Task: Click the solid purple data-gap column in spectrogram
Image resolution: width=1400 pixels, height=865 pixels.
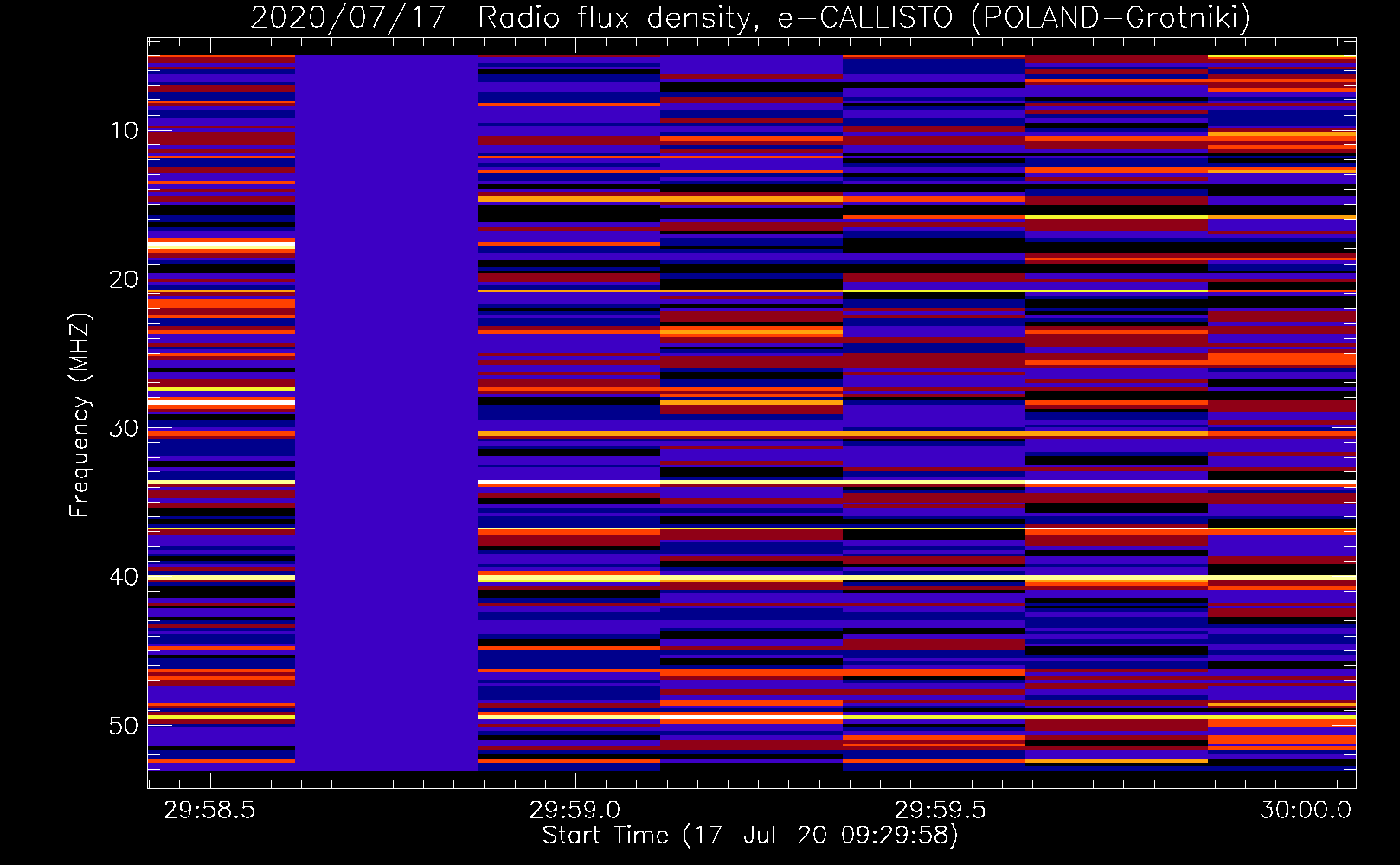Action: click(x=387, y=413)
